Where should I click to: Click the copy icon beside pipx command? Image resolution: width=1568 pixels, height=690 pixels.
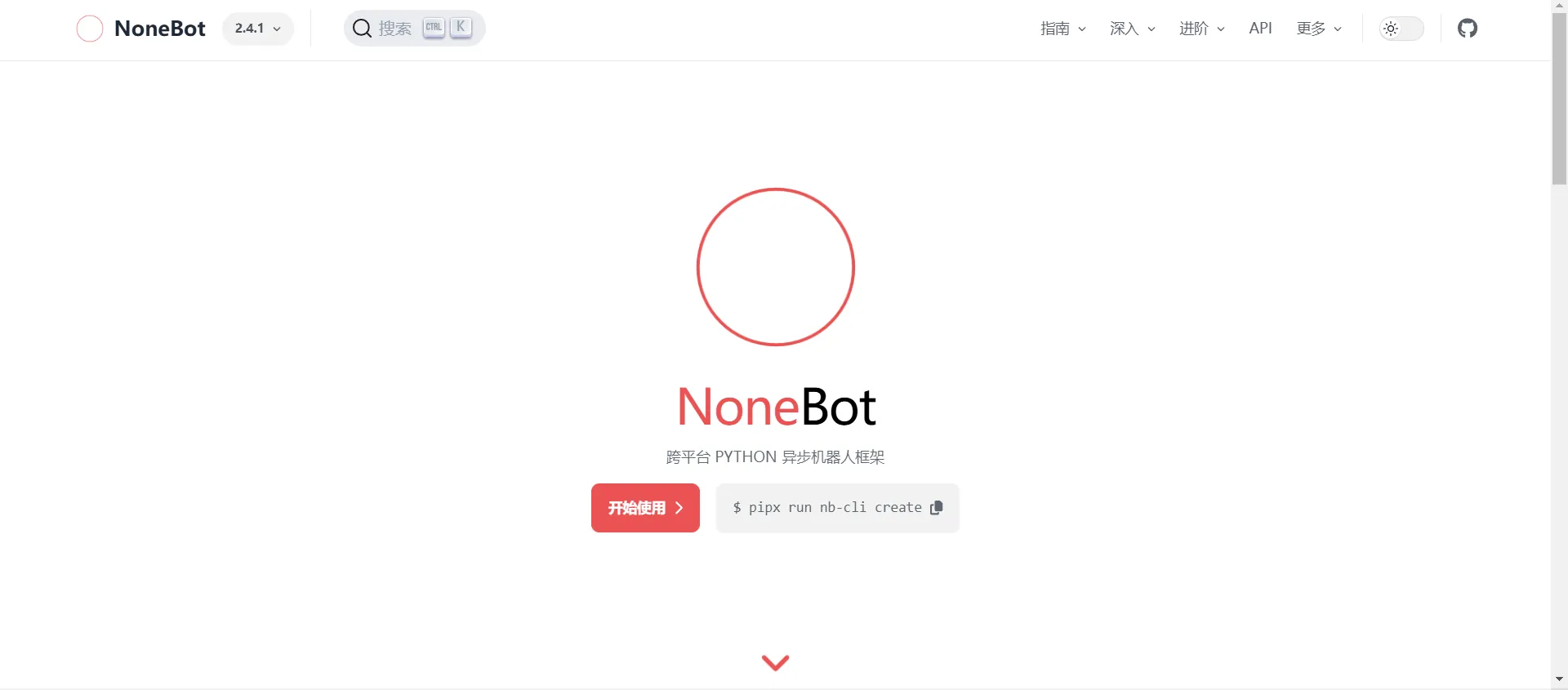(x=936, y=508)
